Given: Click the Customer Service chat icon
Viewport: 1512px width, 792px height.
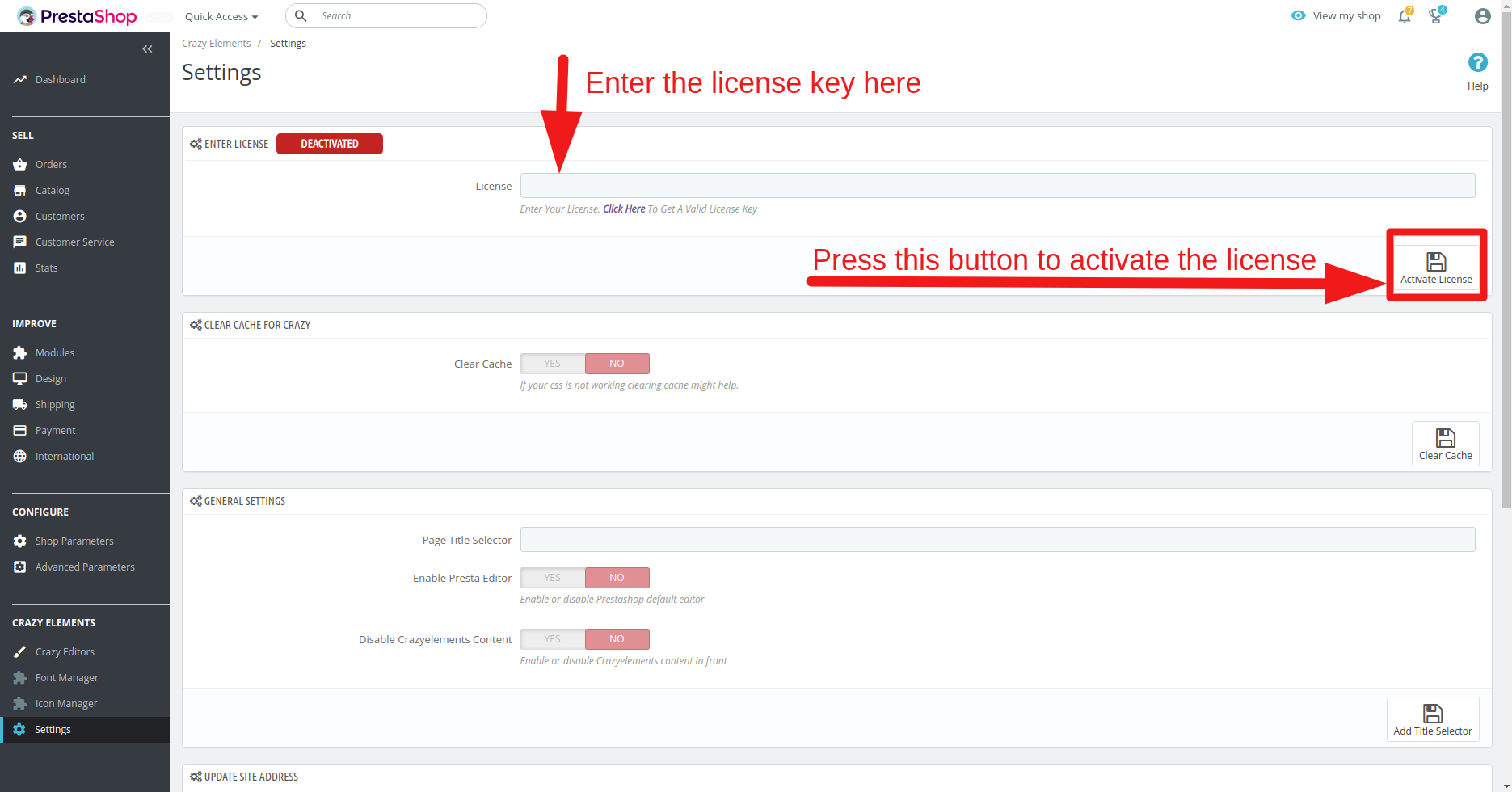Looking at the screenshot, I should click(20, 242).
